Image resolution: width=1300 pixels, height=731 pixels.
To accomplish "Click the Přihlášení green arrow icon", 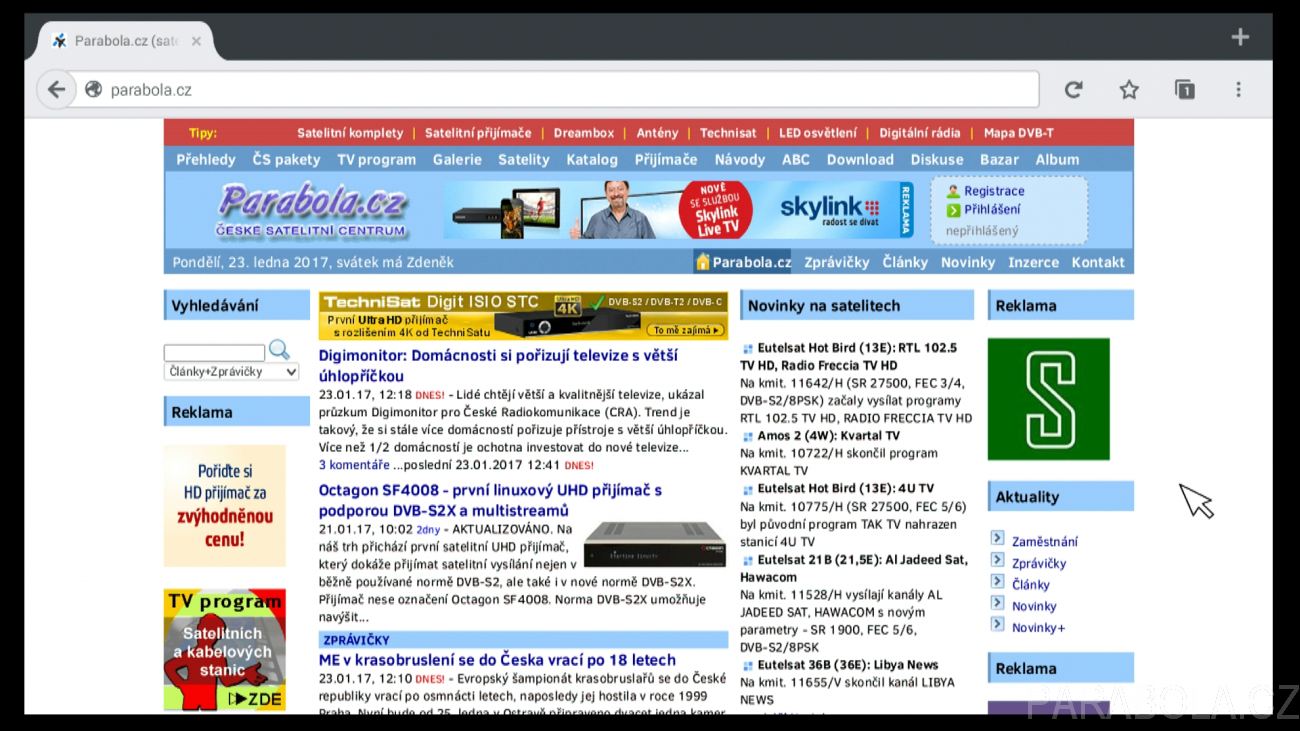I will click(953, 210).
